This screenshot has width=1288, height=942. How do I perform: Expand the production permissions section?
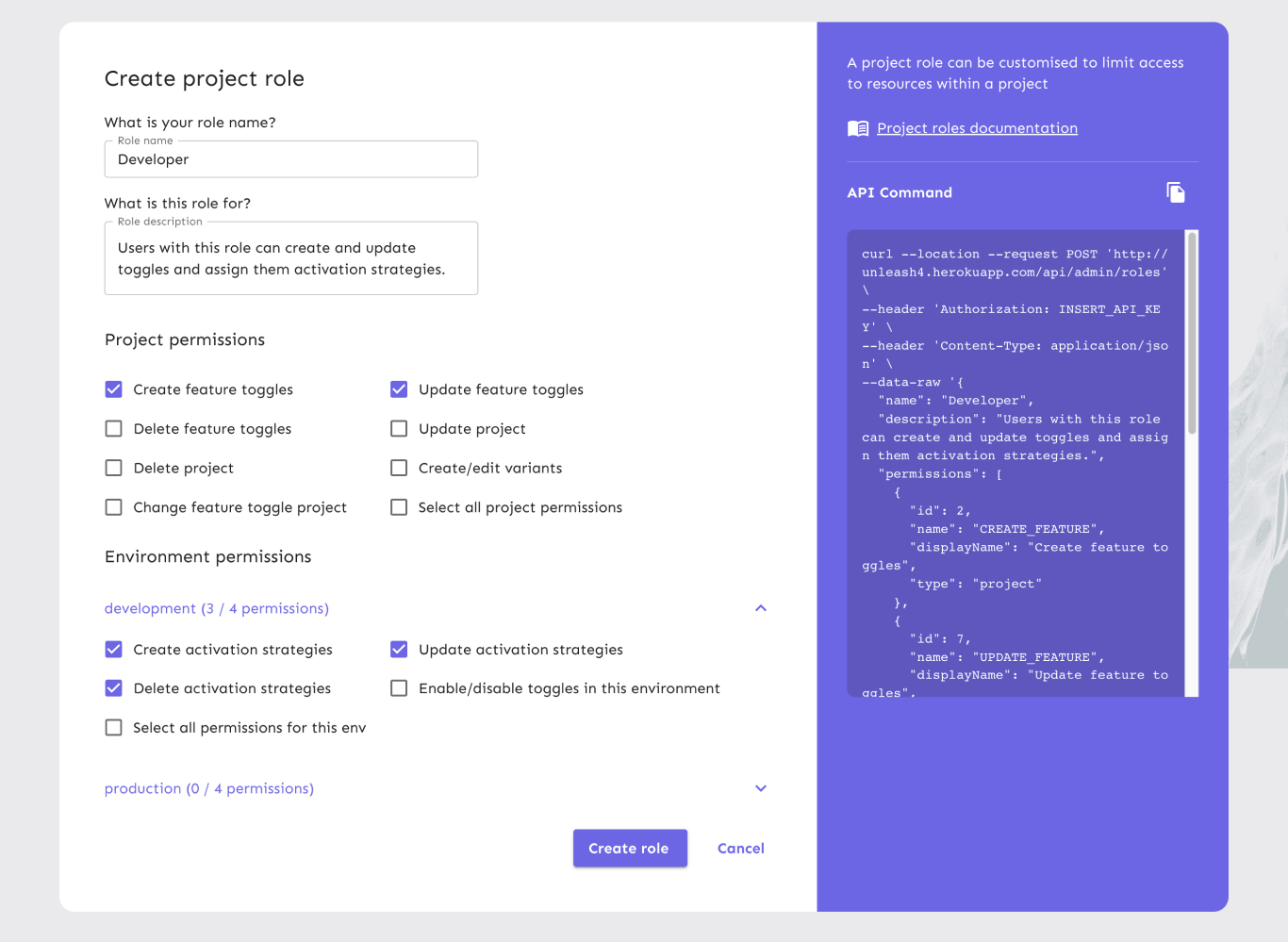point(760,788)
